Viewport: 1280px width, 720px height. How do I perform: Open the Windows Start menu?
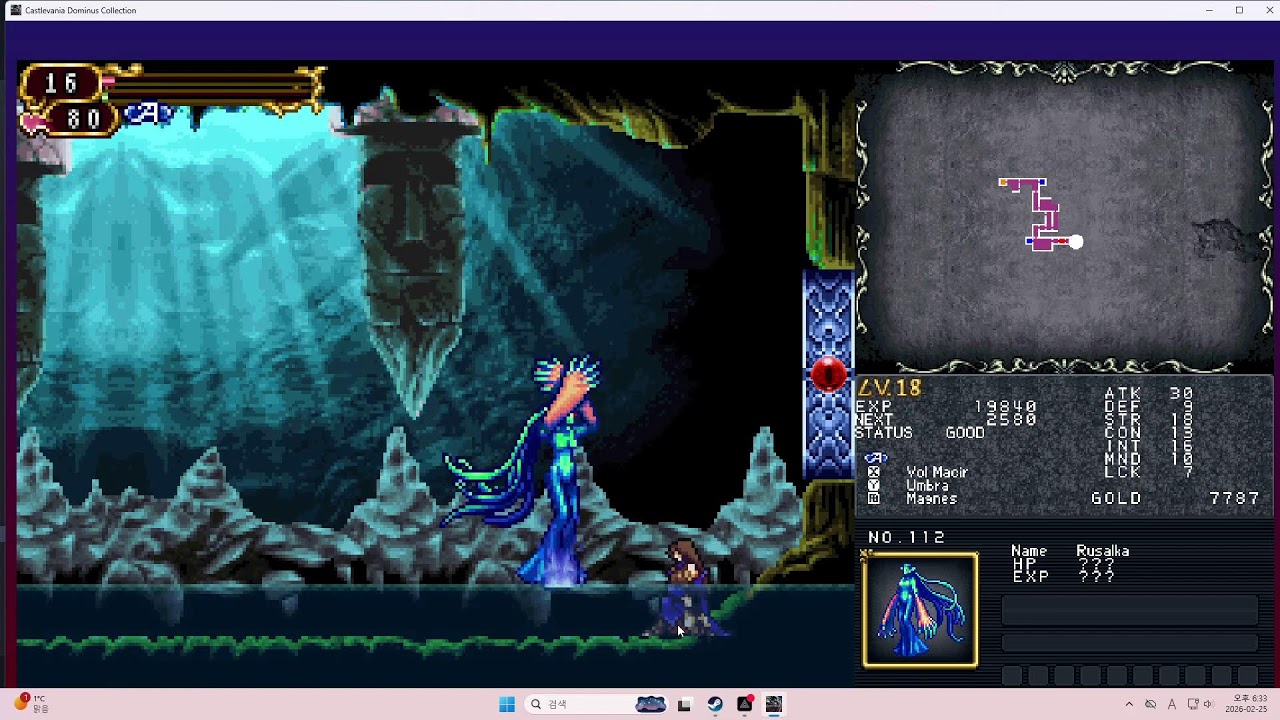pos(507,704)
